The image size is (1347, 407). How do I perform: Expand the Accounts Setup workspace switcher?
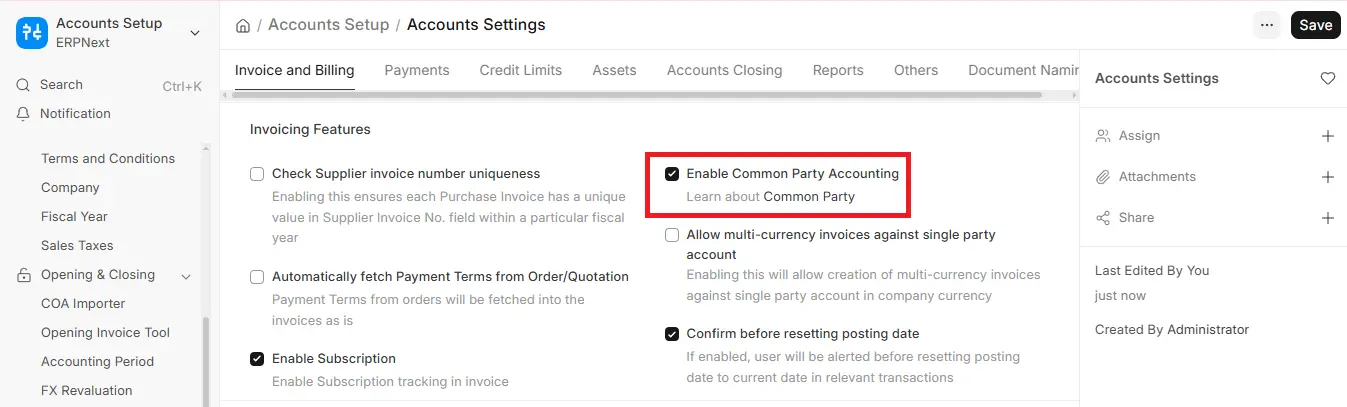(x=195, y=33)
